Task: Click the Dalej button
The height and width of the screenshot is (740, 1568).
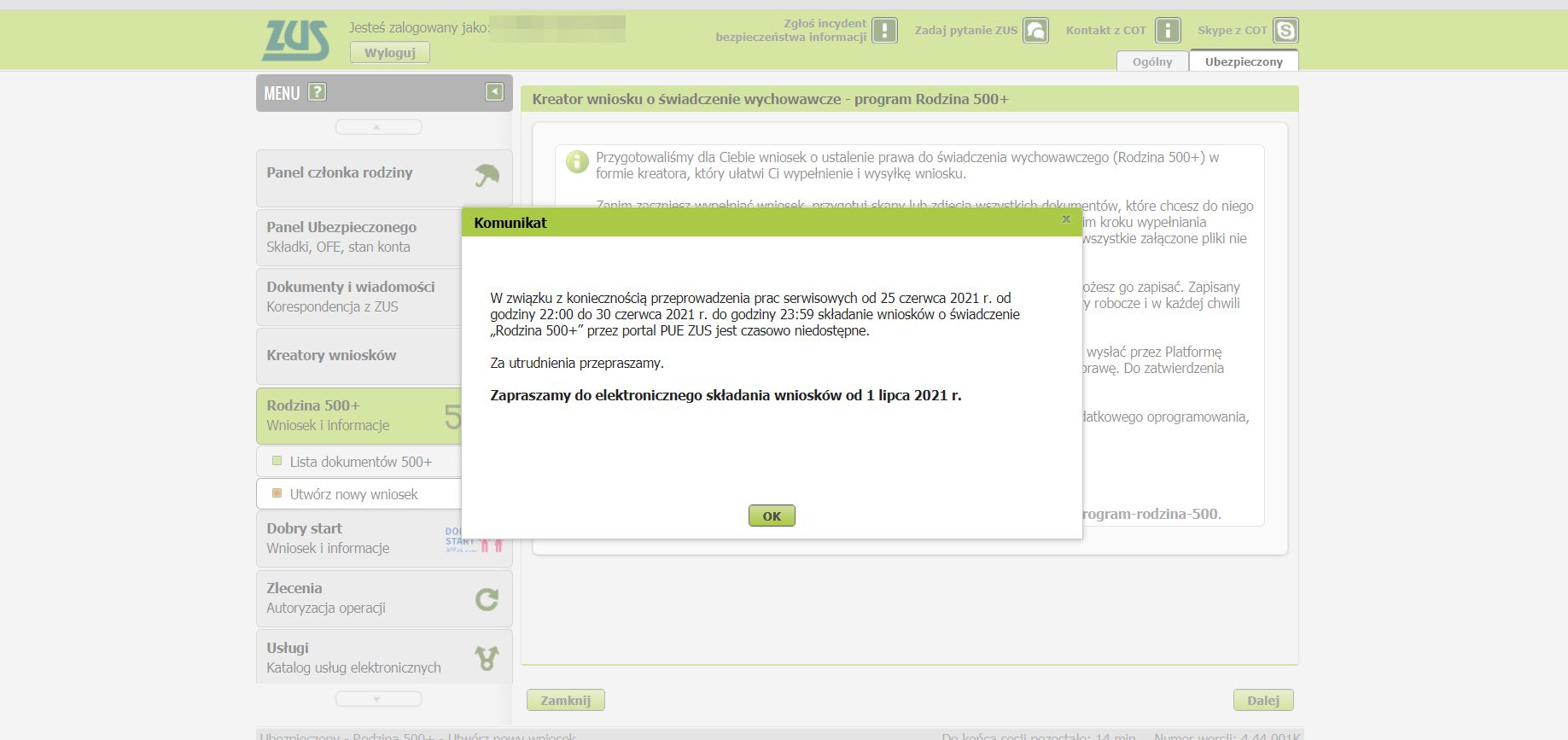Action: [1263, 700]
